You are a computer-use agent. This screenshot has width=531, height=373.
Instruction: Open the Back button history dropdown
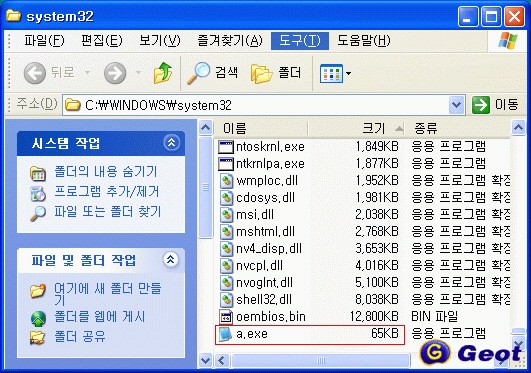coord(87,72)
